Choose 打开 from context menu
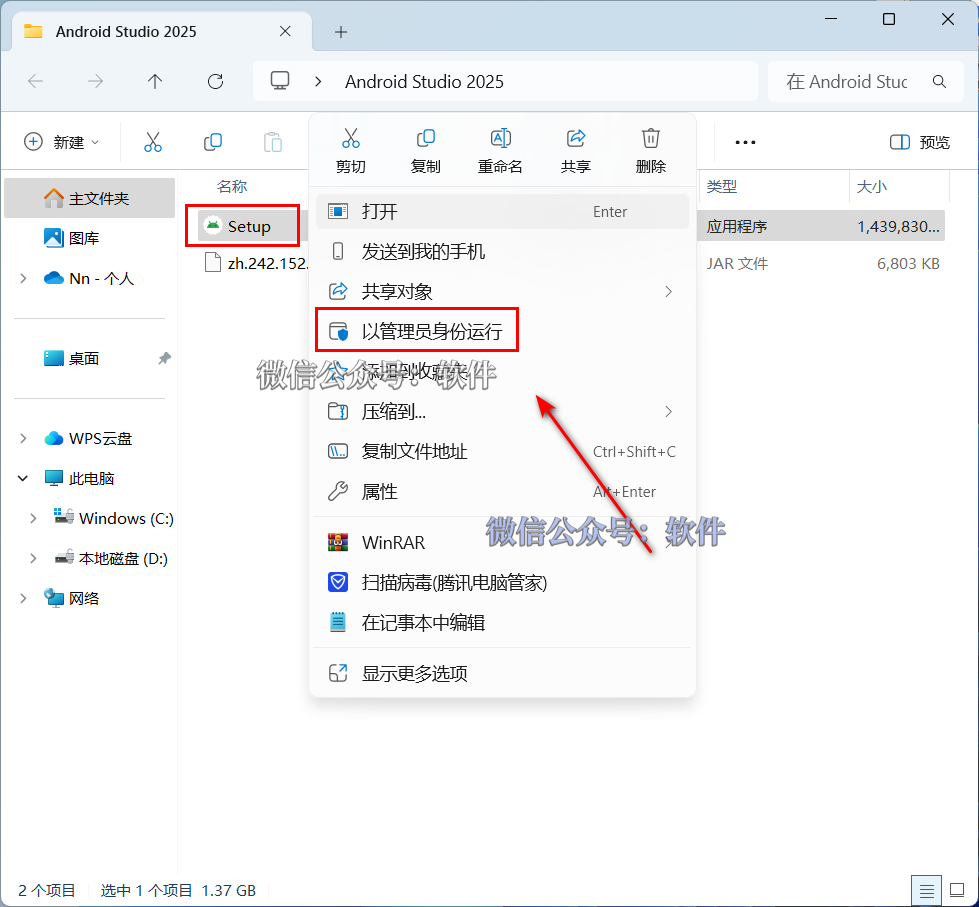The width and height of the screenshot is (979, 907). [502, 212]
